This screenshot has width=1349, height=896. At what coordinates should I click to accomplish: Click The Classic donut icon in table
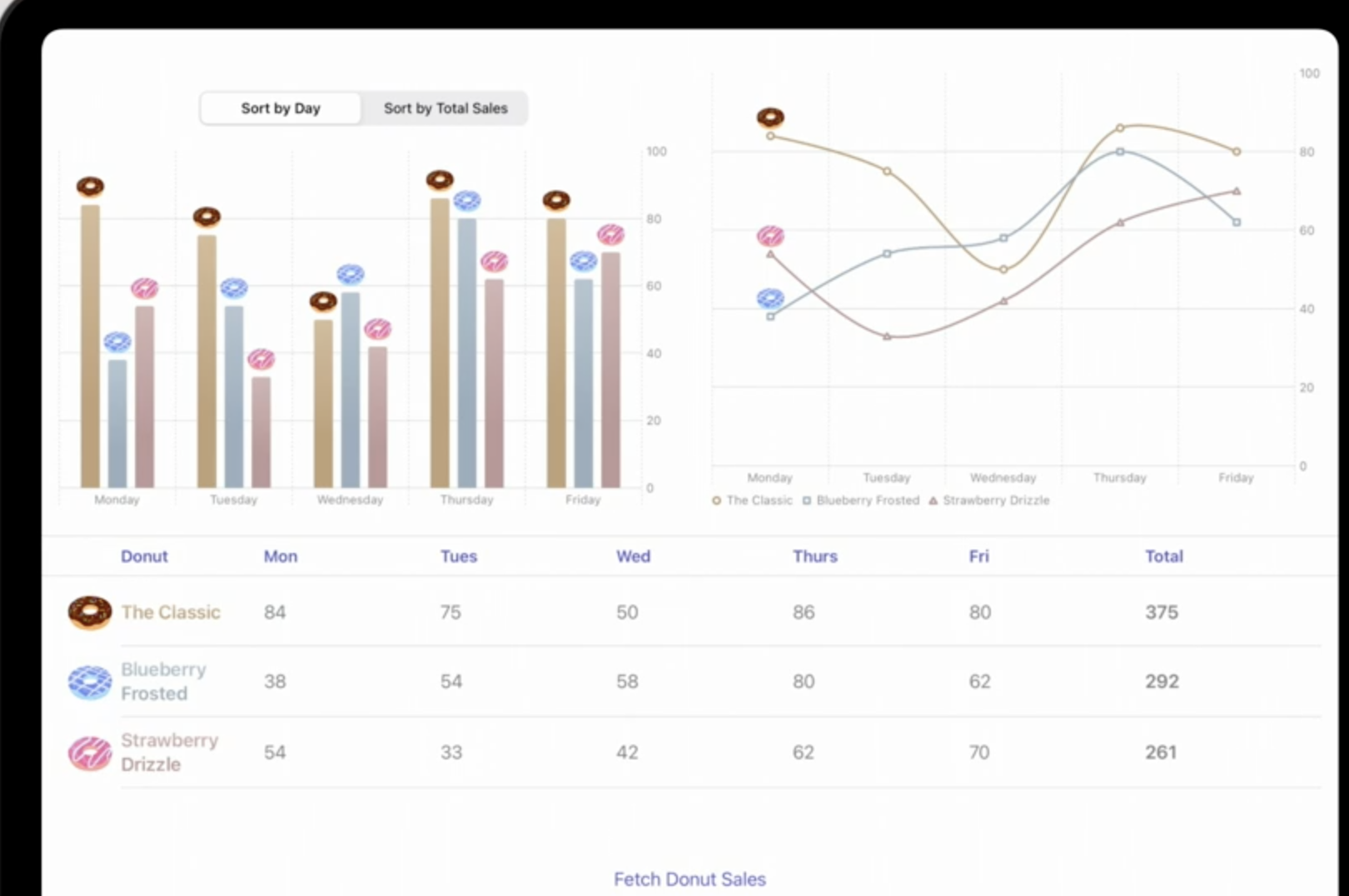[90, 613]
